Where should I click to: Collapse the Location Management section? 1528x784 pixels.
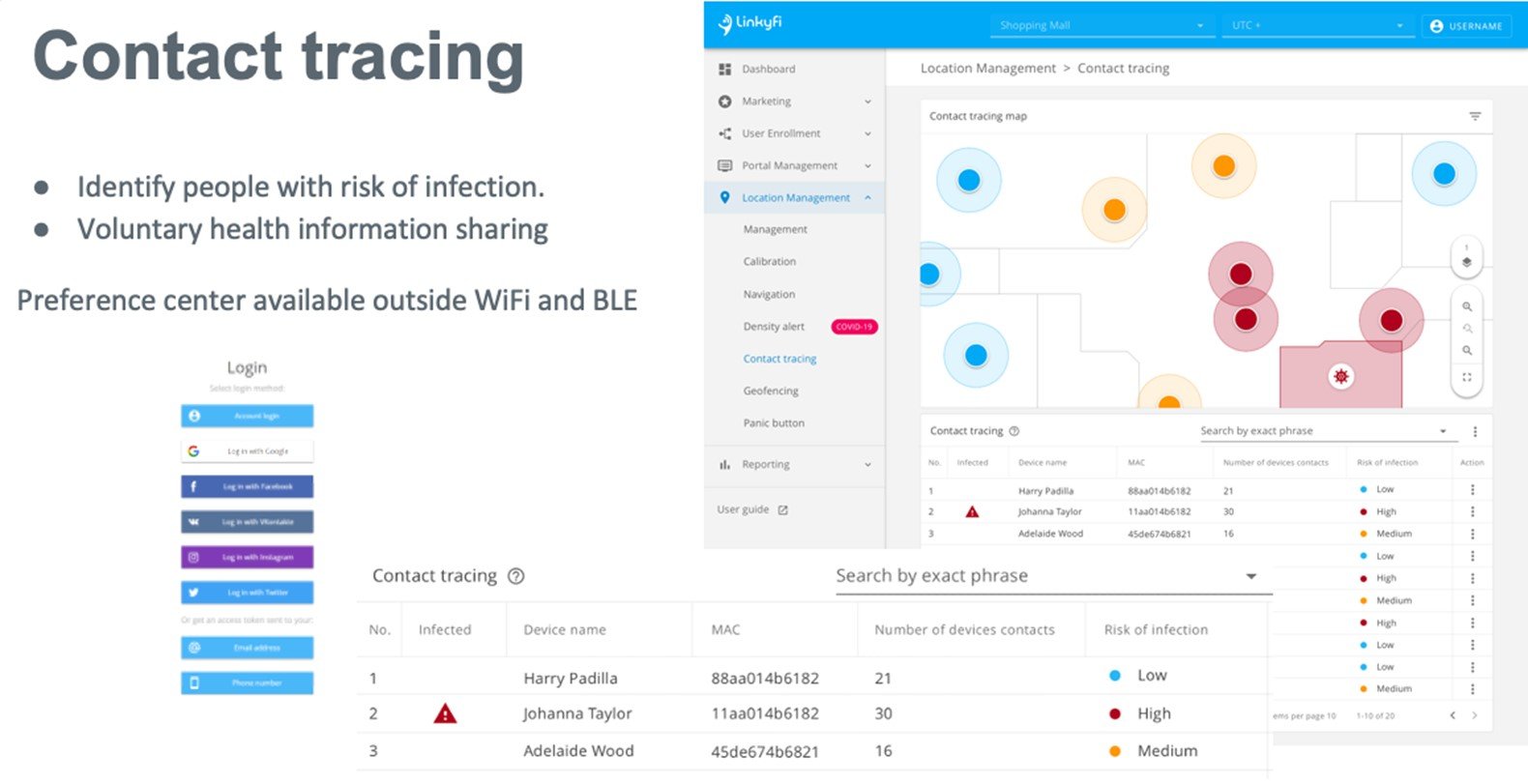click(867, 197)
